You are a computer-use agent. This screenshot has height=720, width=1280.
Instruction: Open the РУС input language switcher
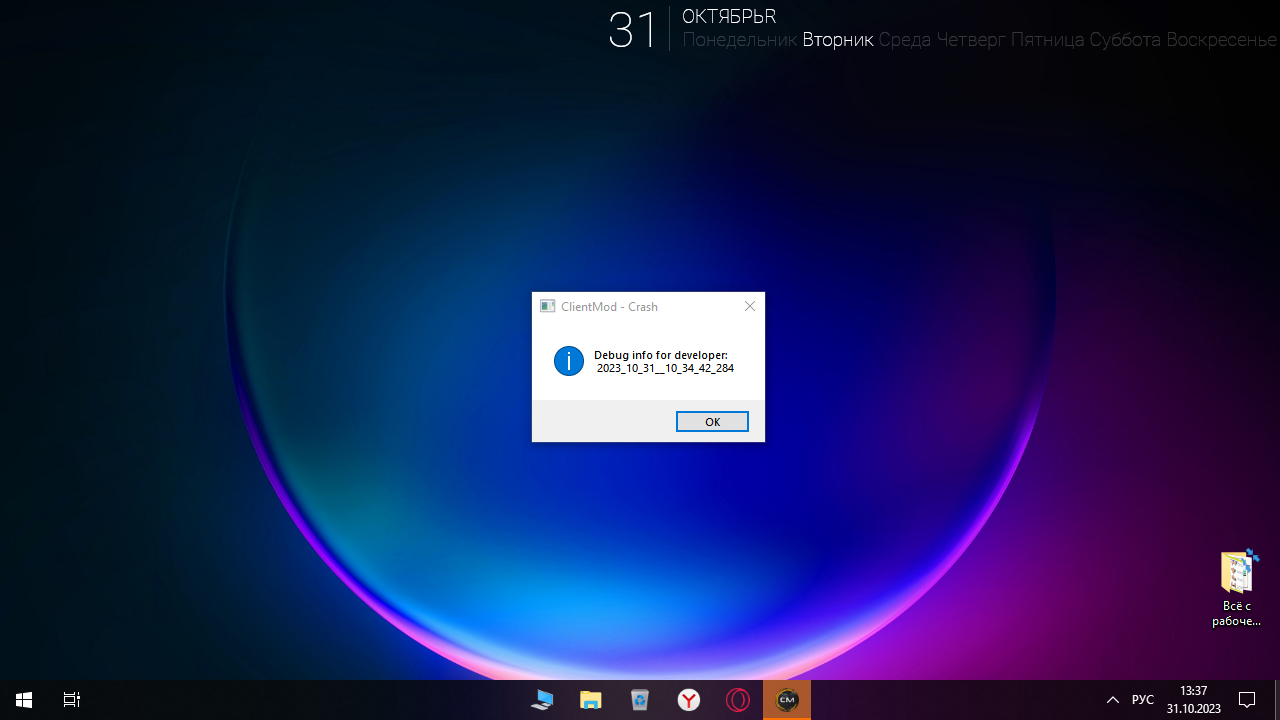pyautogui.click(x=1142, y=700)
